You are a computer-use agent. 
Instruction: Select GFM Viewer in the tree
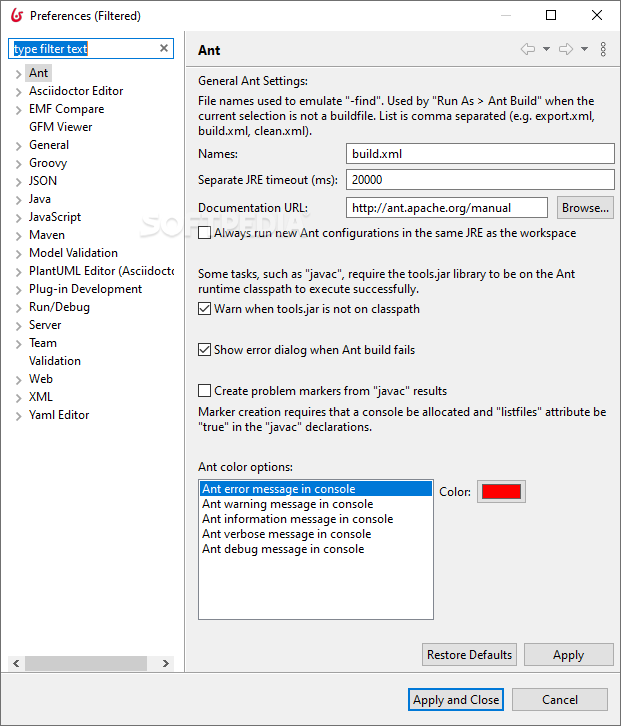[60, 127]
